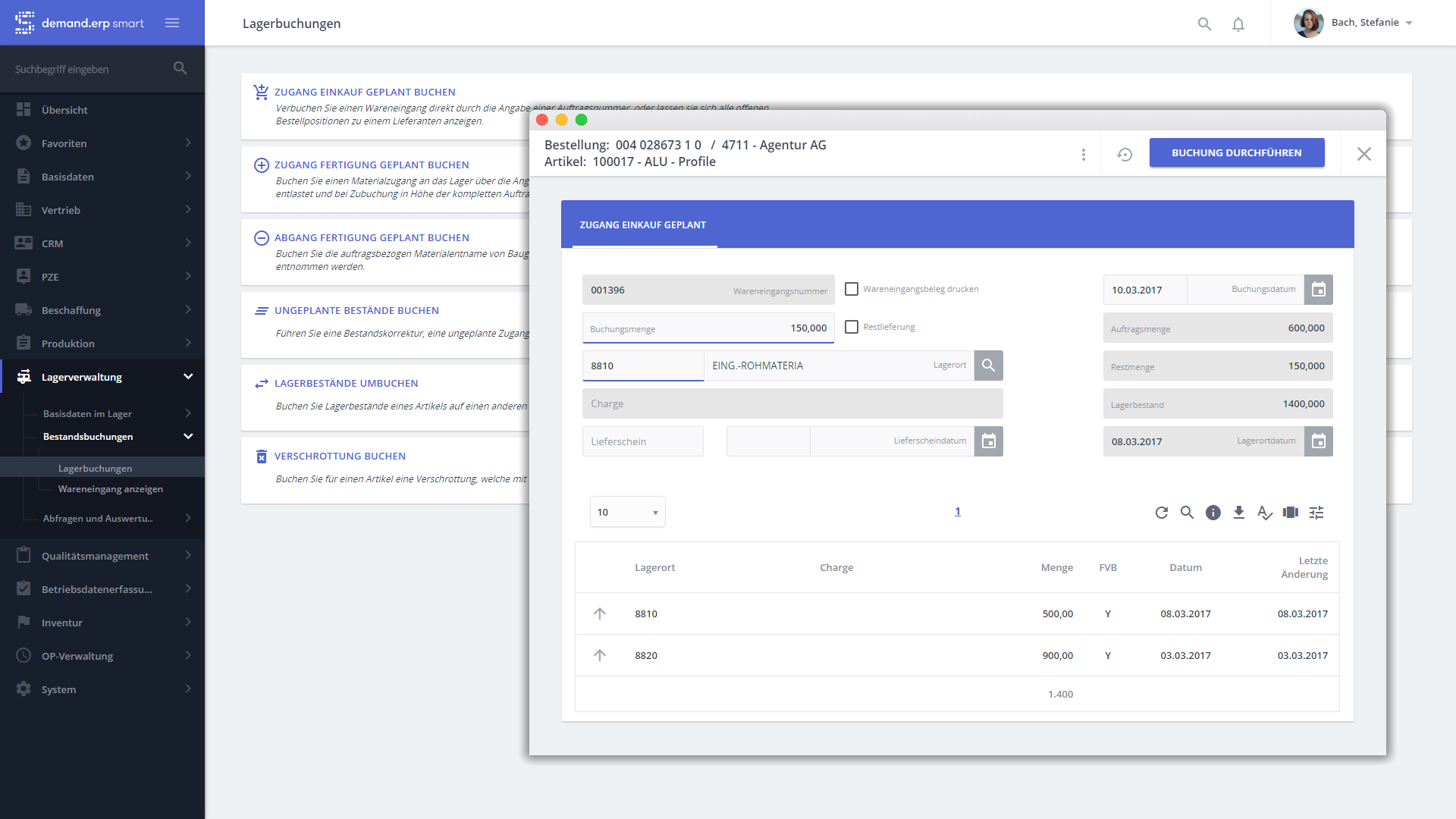Click the page 1 pagination link
Viewport: 1456px width, 819px height.
click(x=957, y=512)
